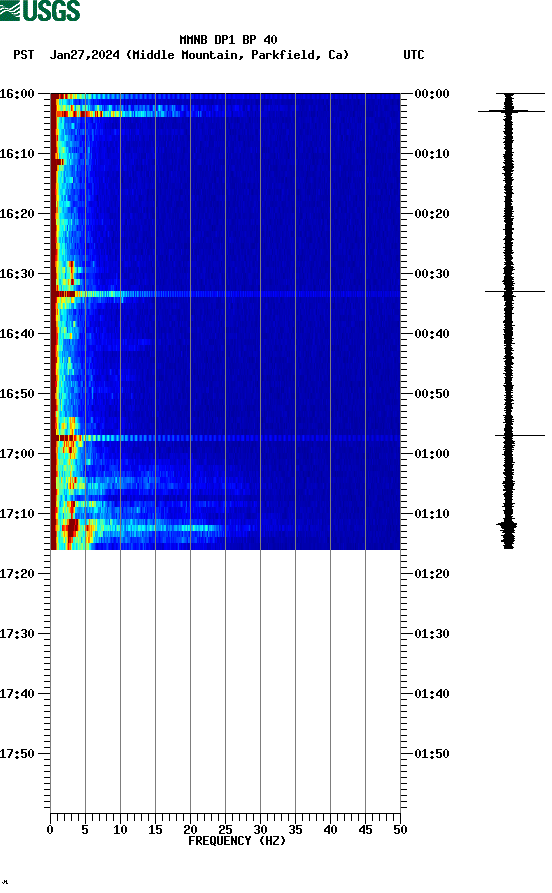Click the date text Jan27,2024
Image resolution: width=552 pixels, height=893 pixels.
tap(84, 55)
